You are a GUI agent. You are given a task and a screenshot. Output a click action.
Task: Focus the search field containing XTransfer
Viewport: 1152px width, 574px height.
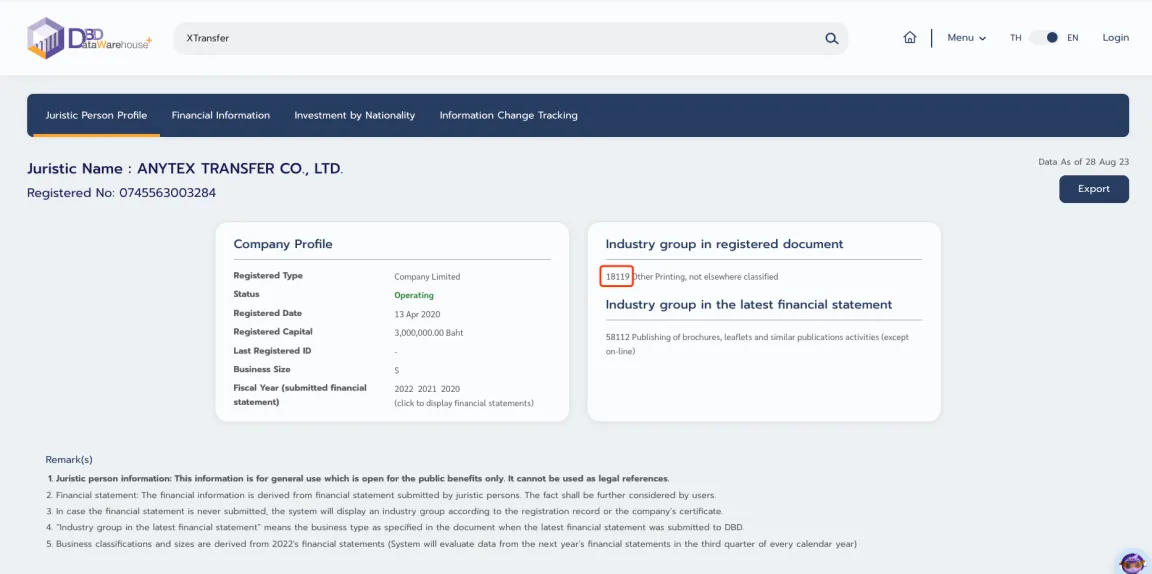point(500,39)
